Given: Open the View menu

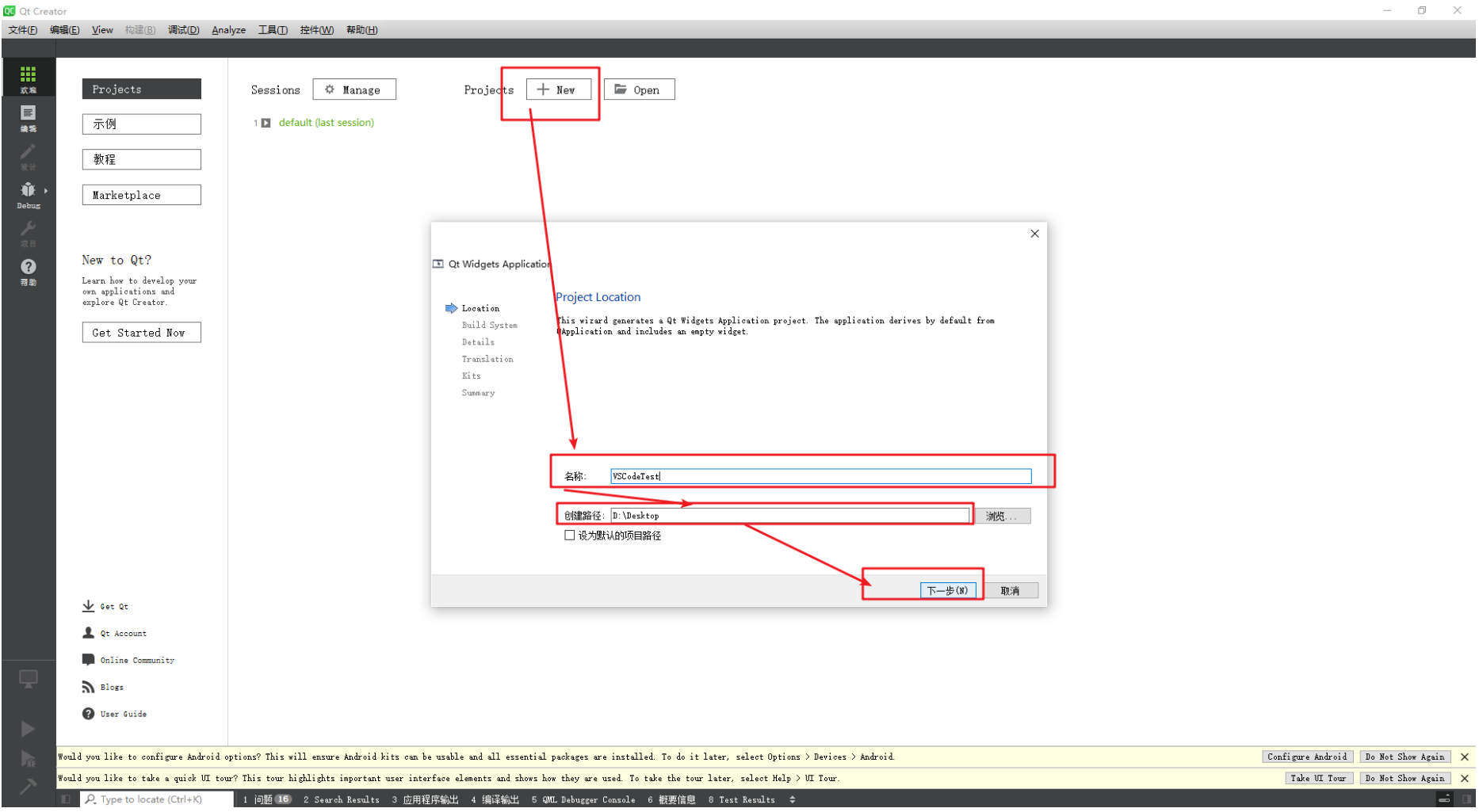Looking at the screenshot, I should pos(102,30).
